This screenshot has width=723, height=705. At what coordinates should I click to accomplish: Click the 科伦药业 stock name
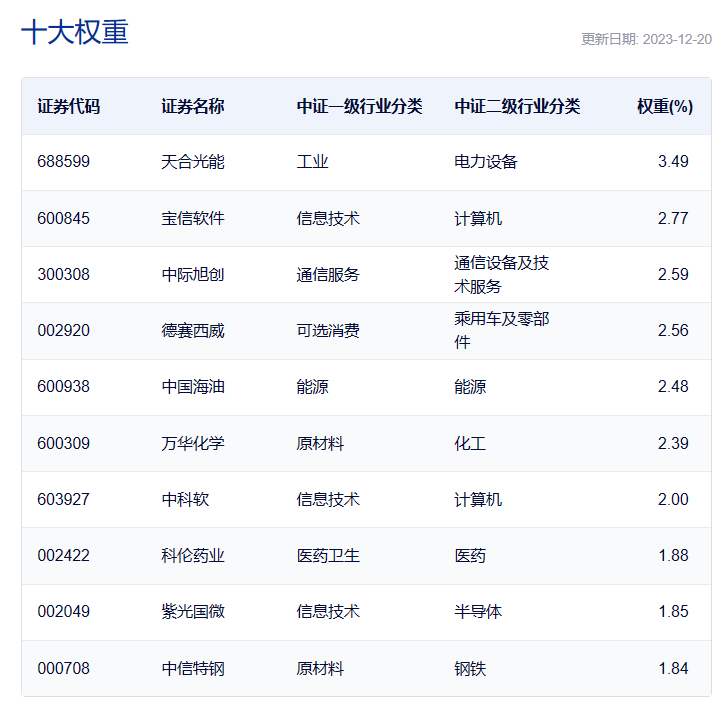tap(193, 555)
